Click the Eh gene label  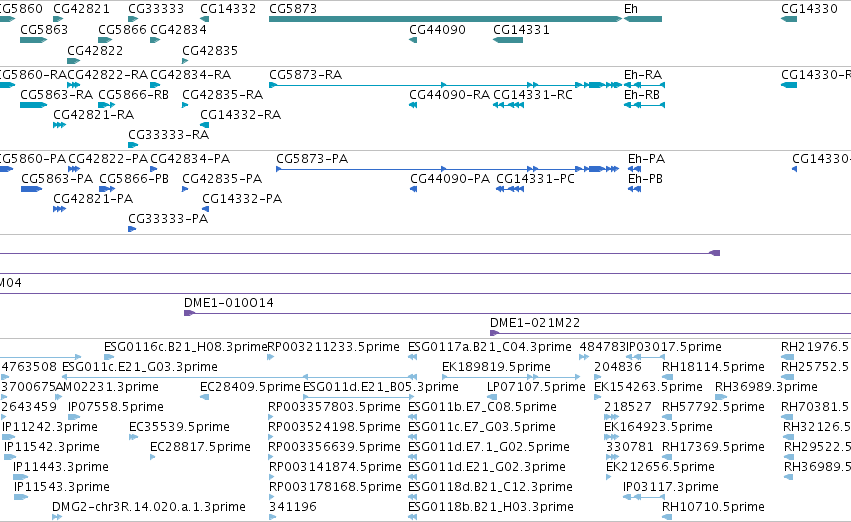(x=631, y=9)
